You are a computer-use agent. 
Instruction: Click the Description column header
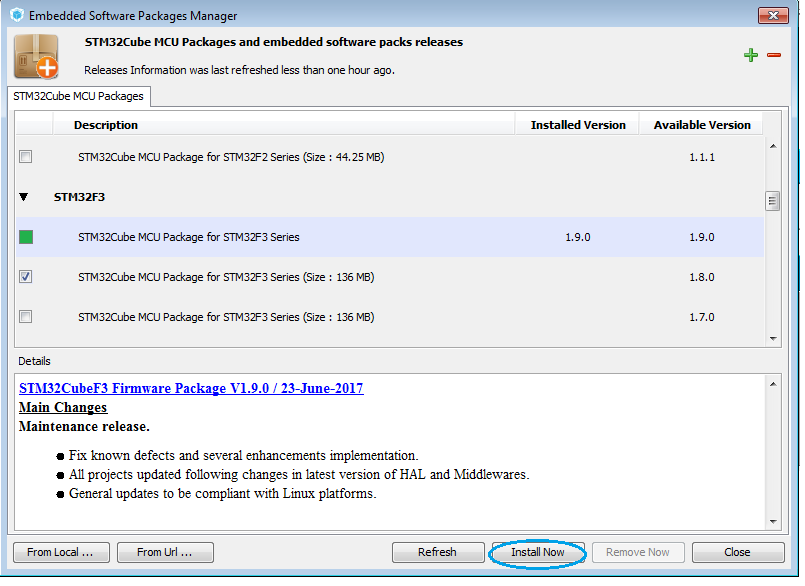tap(283, 125)
